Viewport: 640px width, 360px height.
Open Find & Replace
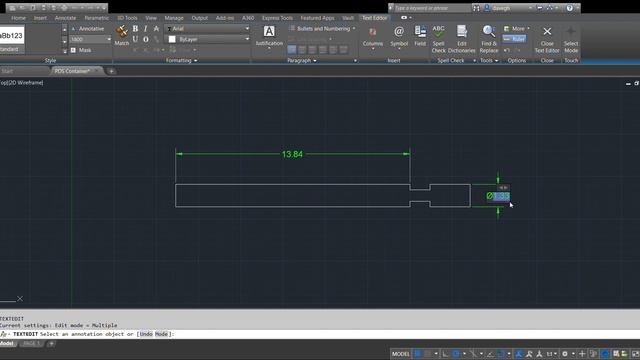(x=489, y=39)
